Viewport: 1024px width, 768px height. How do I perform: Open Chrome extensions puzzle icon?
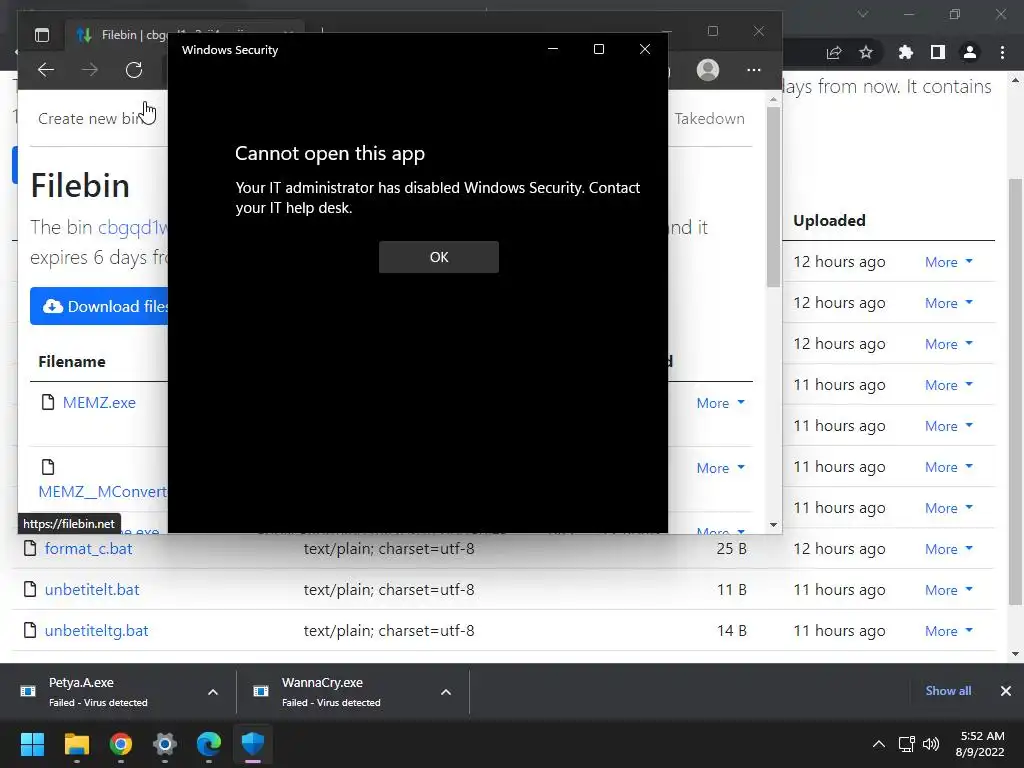click(906, 52)
